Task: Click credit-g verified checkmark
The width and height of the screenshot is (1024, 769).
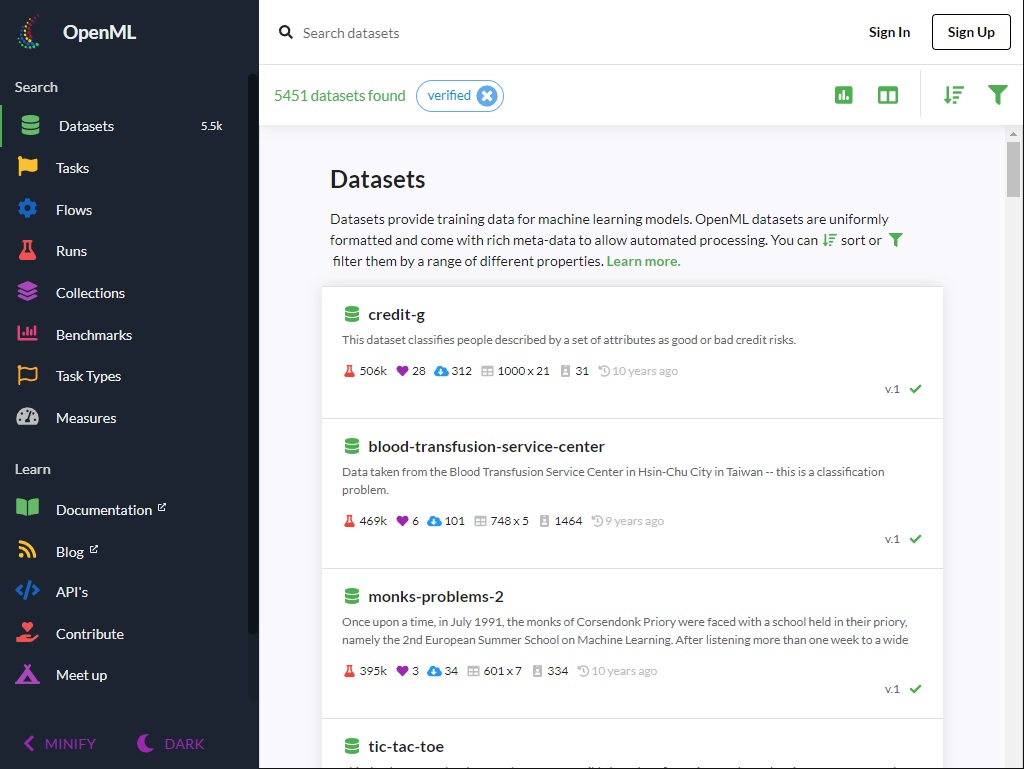Action: [x=916, y=389]
